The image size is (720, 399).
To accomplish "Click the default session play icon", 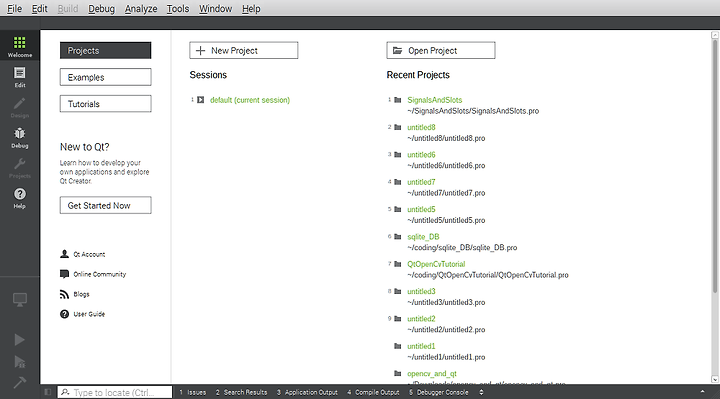I will pos(201,100).
